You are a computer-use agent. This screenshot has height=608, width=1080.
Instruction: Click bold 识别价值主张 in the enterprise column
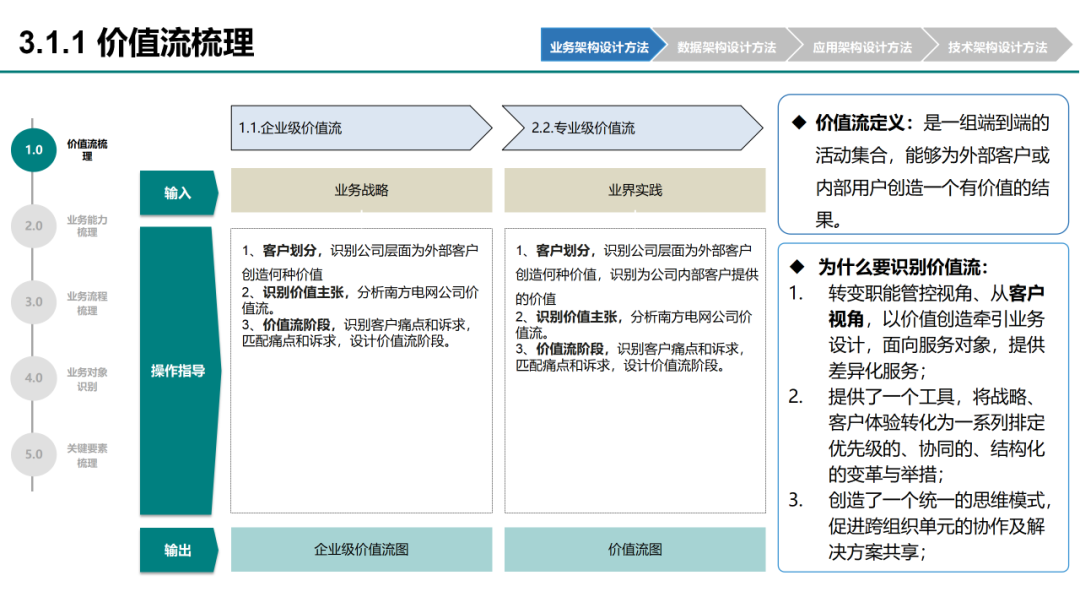coord(303,293)
